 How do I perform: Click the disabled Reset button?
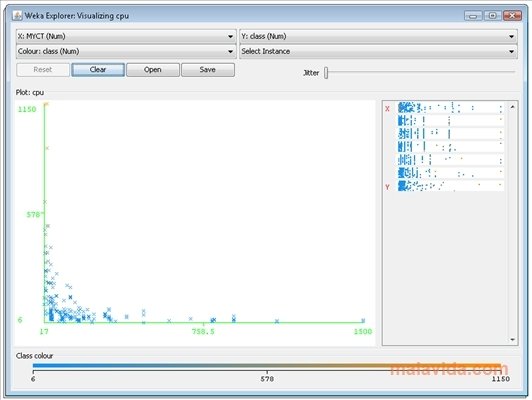[x=43, y=70]
